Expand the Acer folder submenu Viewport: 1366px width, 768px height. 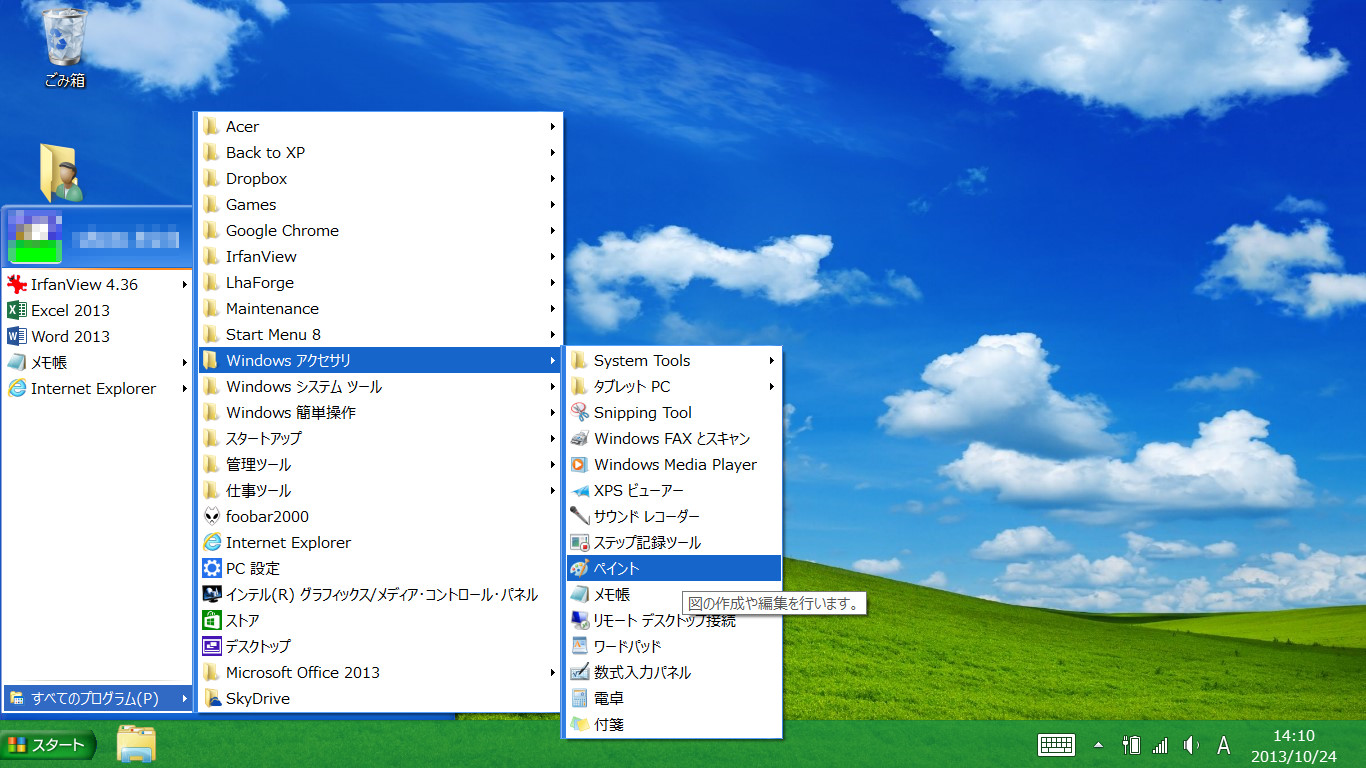pos(380,126)
